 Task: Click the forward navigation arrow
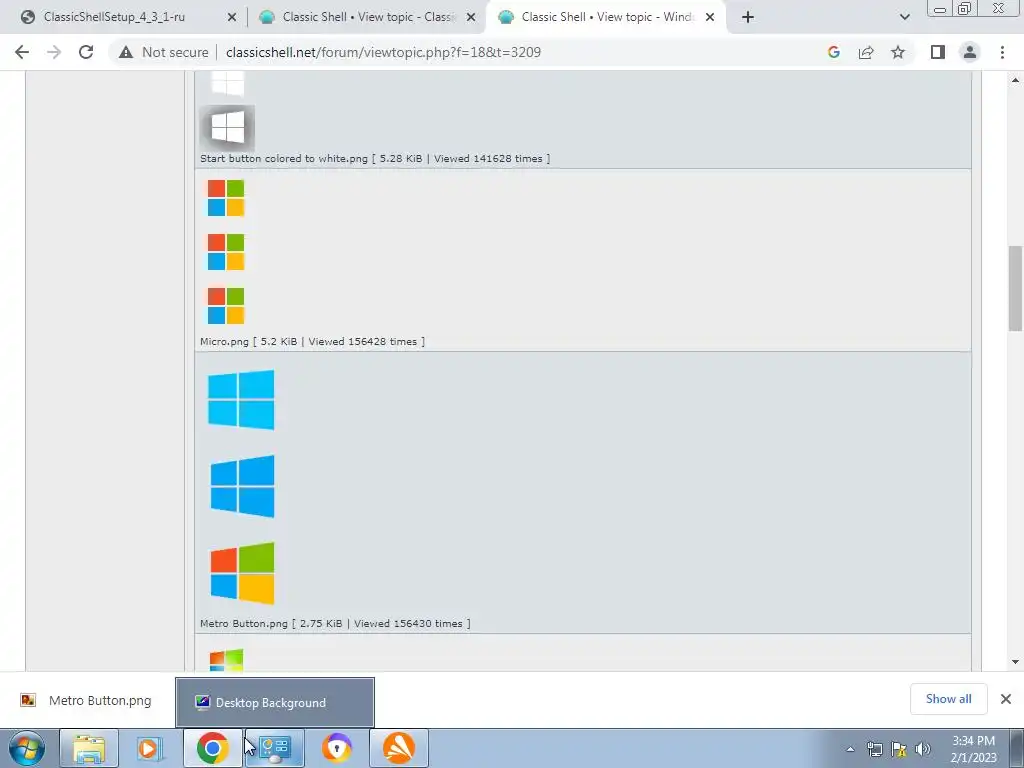pyautogui.click(x=54, y=52)
